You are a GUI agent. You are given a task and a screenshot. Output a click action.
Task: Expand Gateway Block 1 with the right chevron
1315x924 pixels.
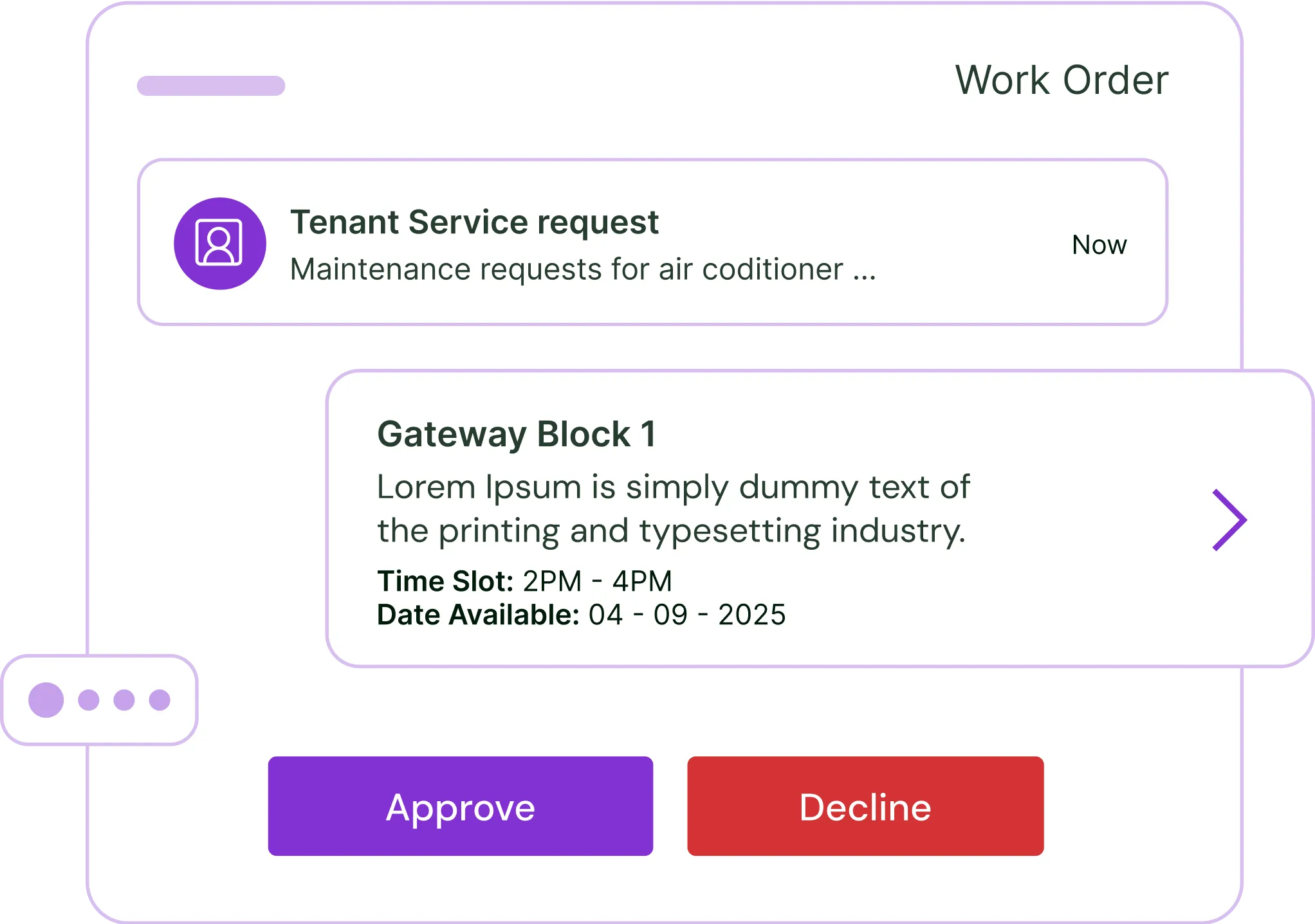point(1229,520)
